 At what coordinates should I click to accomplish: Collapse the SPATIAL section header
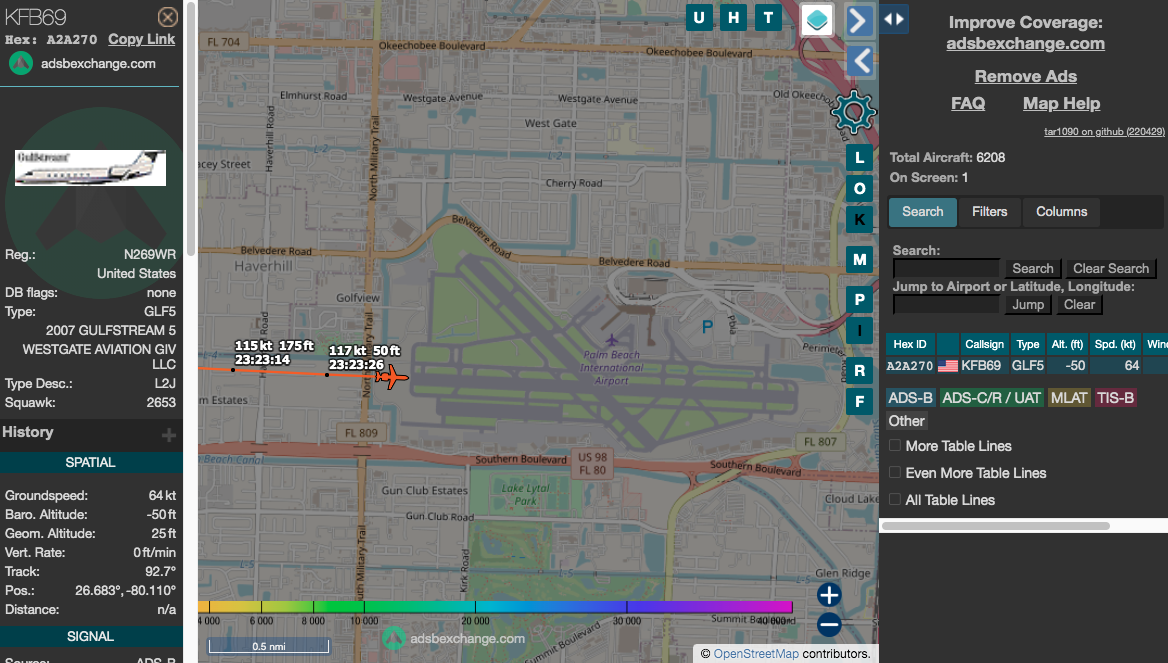point(90,463)
